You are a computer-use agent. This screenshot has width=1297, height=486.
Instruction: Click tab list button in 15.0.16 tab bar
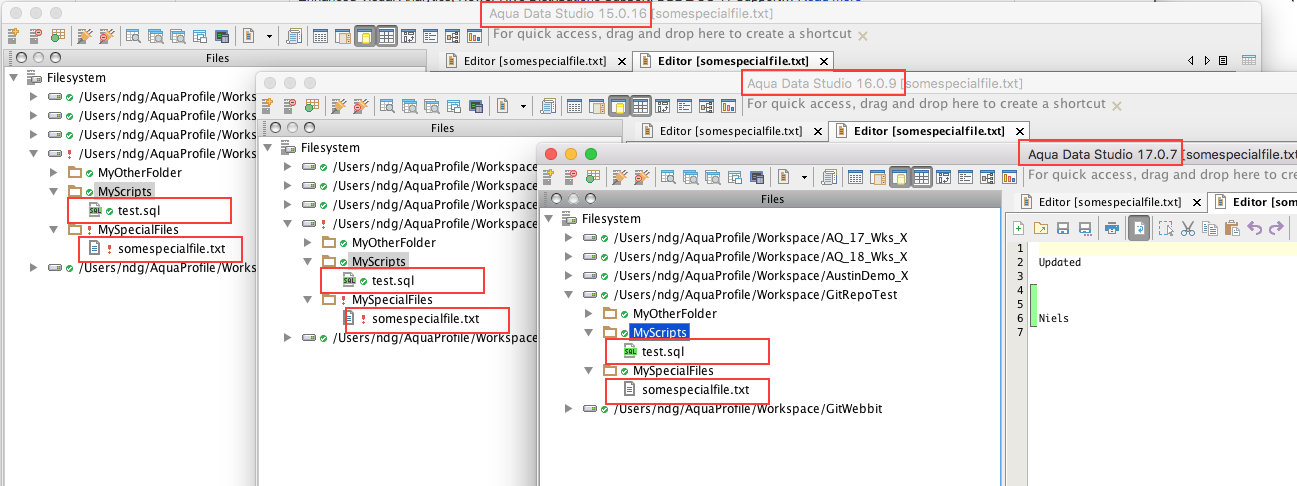pyautogui.click(x=1223, y=61)
